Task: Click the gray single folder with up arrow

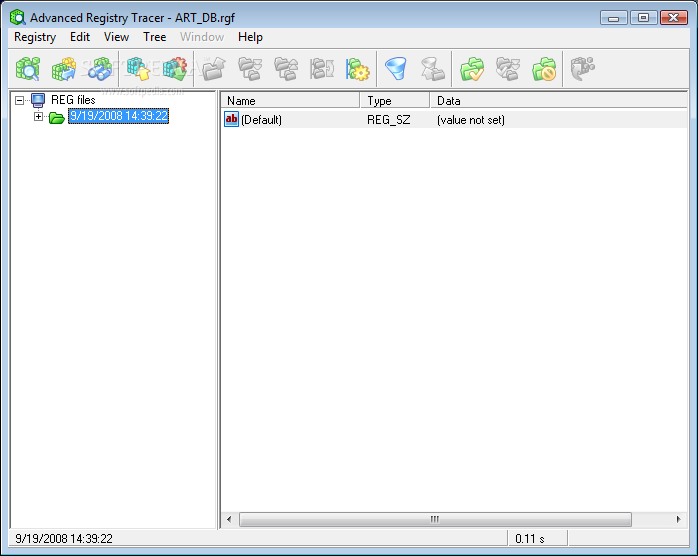Action: (214, 69)
